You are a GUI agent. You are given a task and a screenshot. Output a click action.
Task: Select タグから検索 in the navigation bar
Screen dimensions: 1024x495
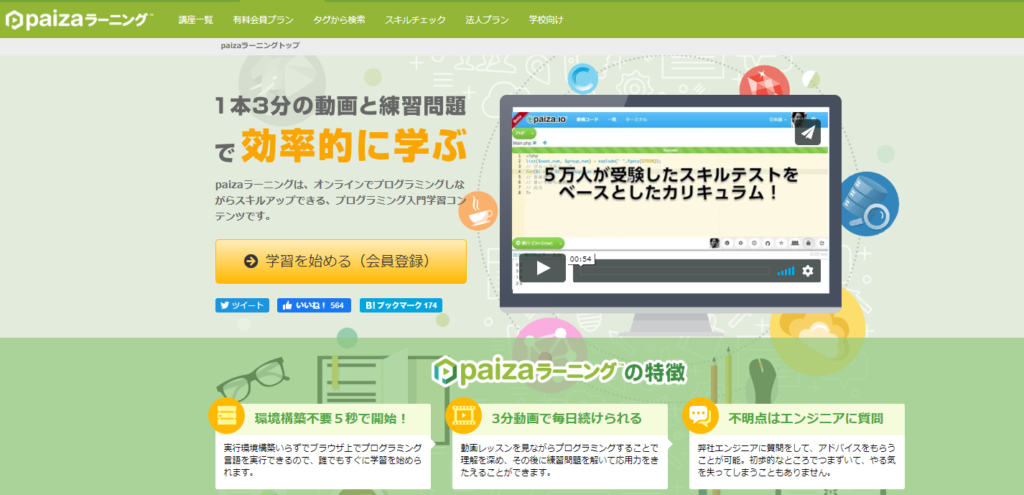click(x=339, y=20)
